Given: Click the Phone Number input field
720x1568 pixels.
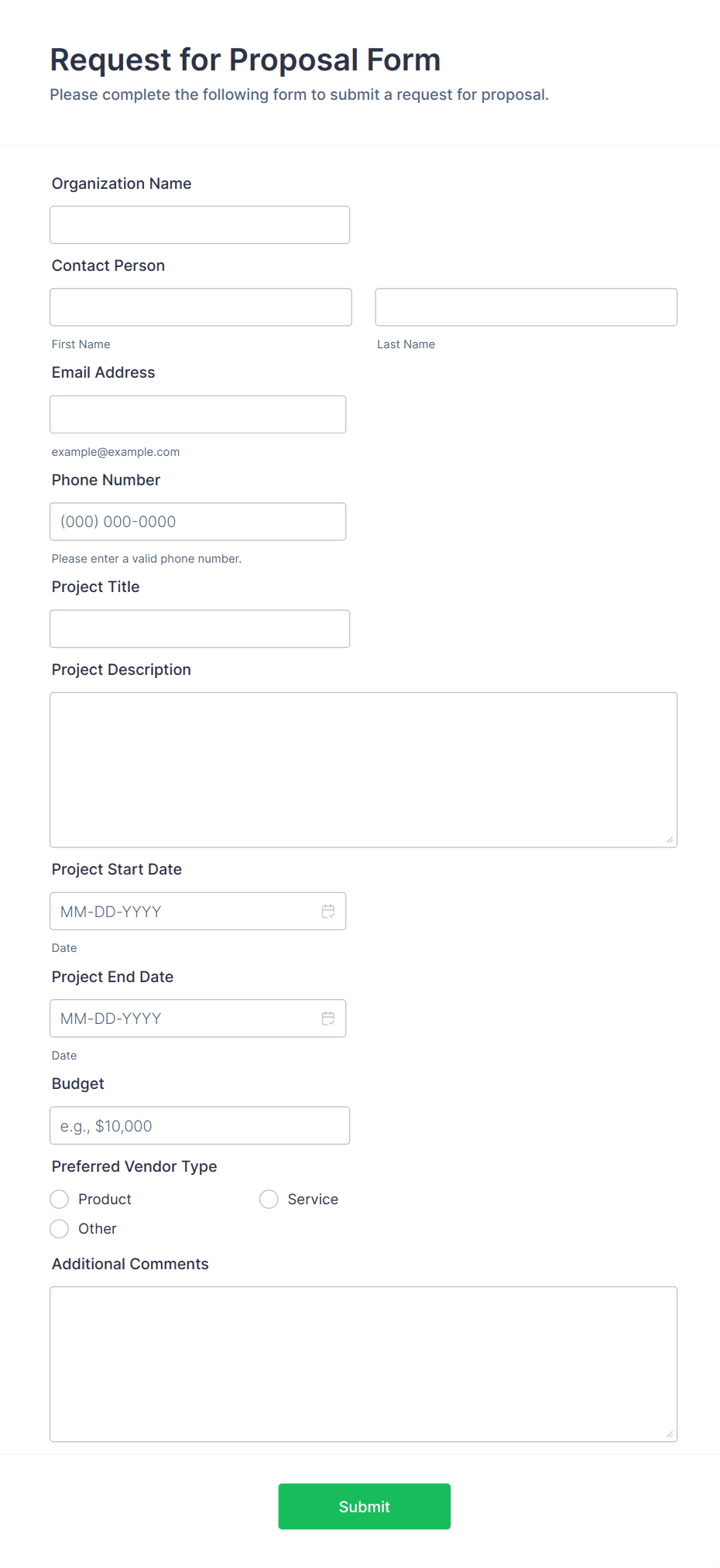Looking at the screenshot, I should (x=197, y=522).
